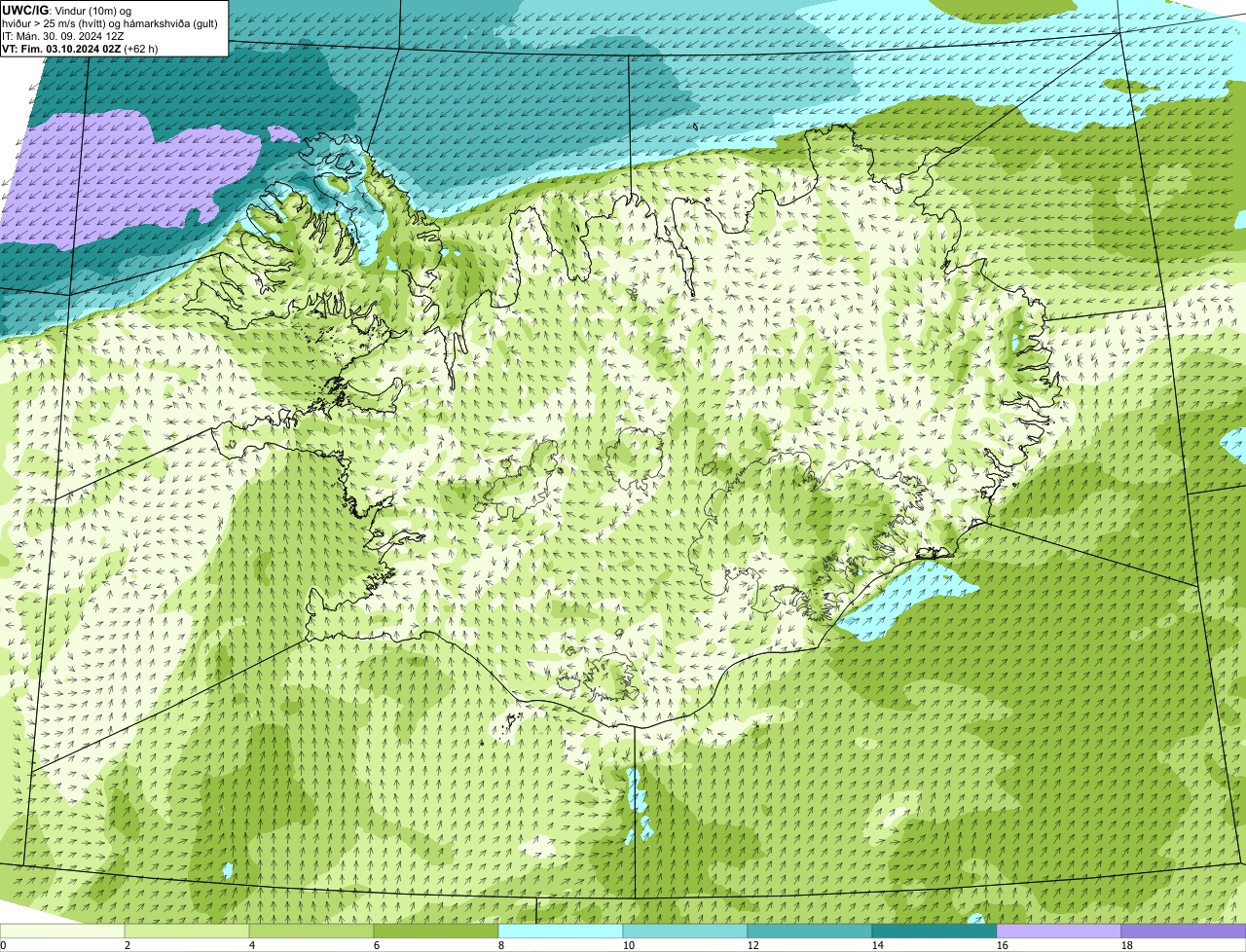Click the legend scale label "6"
Image resolution: width=1246 pixels, height=952 pixels.
pos(377,945)
